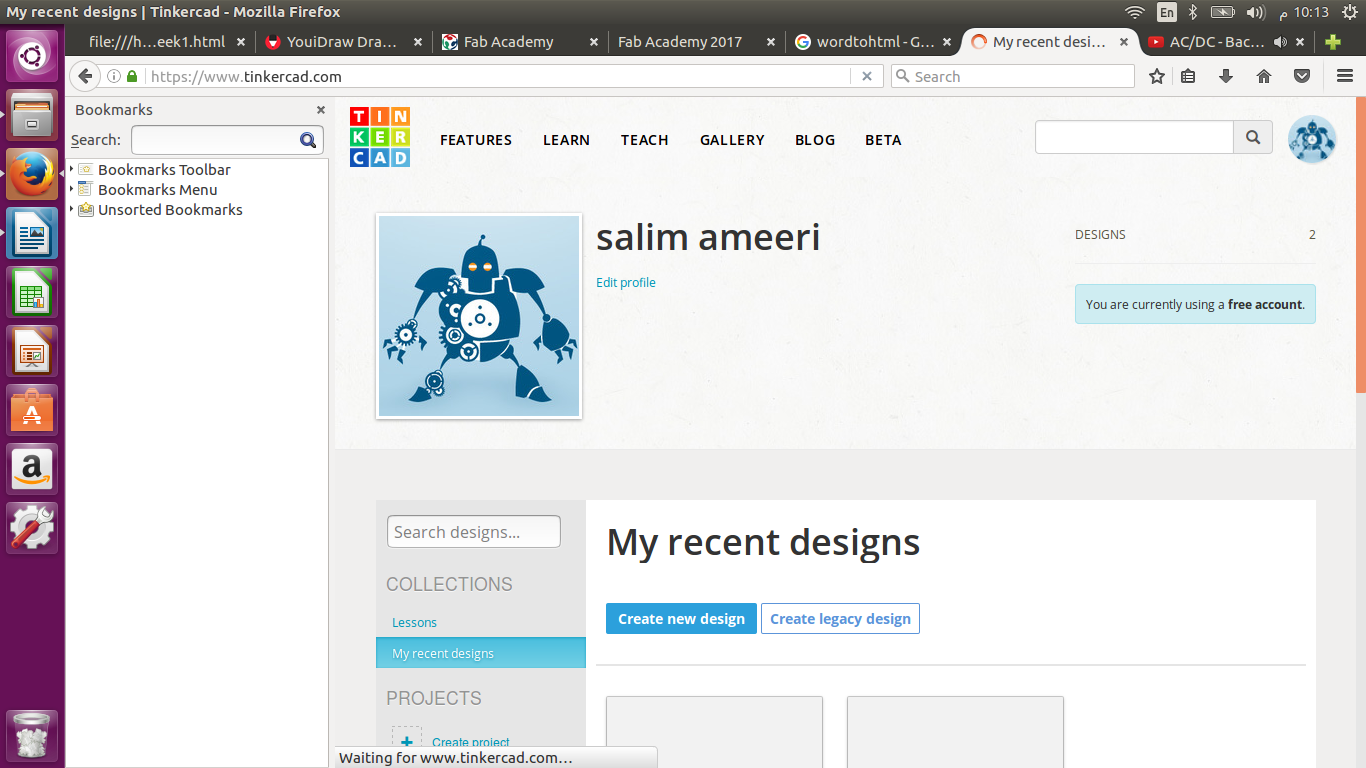Screen dimensions: 1366x768
Task: Open Ubuntu Software from the launcher
Action: 33,410
